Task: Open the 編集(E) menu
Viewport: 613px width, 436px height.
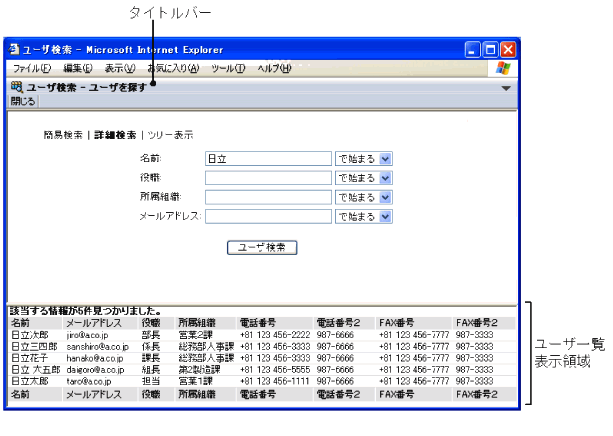Action: tap(78, 68)
